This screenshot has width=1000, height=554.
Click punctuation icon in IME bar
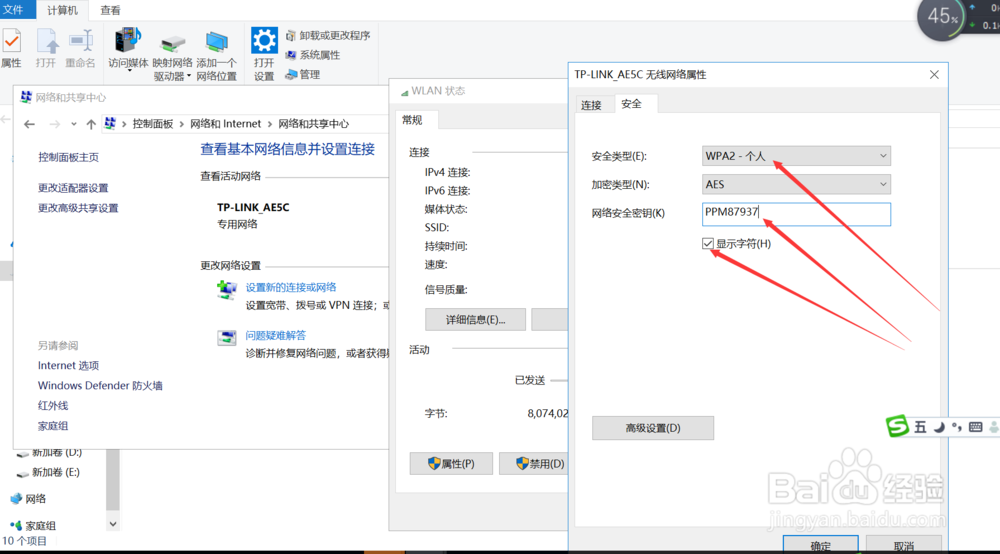click(x=957, y=427)
